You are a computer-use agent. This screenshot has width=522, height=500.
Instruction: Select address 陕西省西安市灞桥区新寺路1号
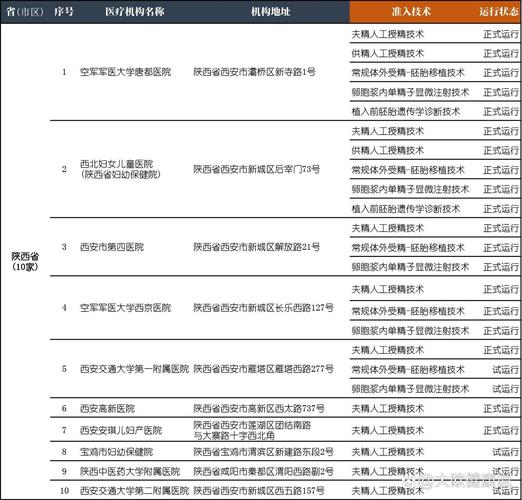pyautogui.click(x=254, y=72)
